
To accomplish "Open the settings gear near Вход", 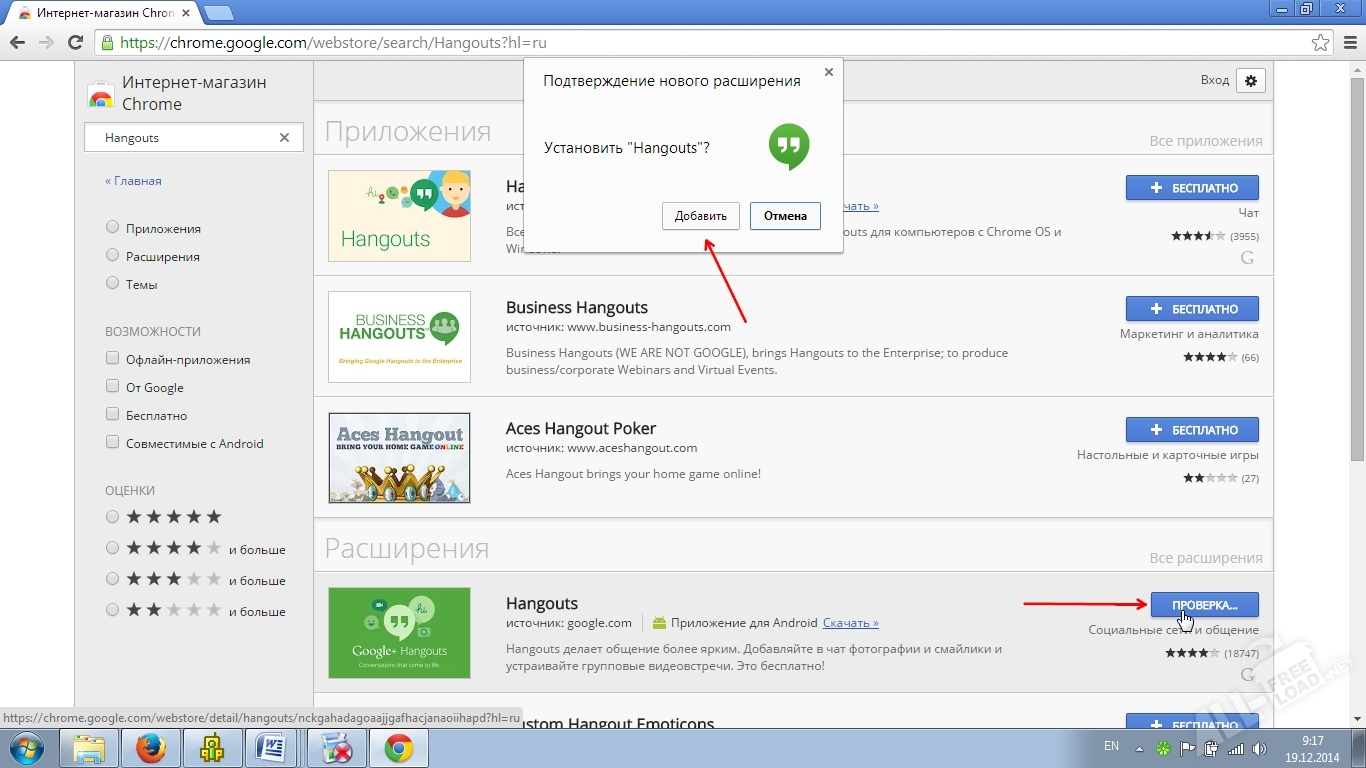I will click(1251, 80).
